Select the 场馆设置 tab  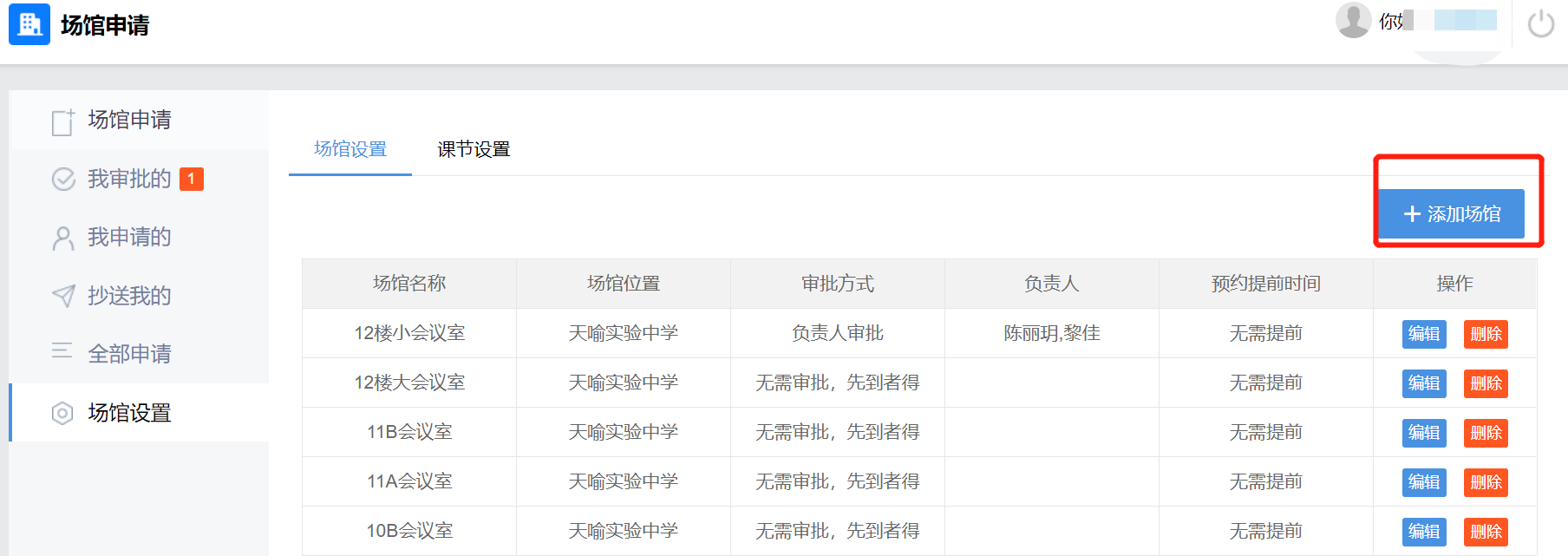pos(350,149)
